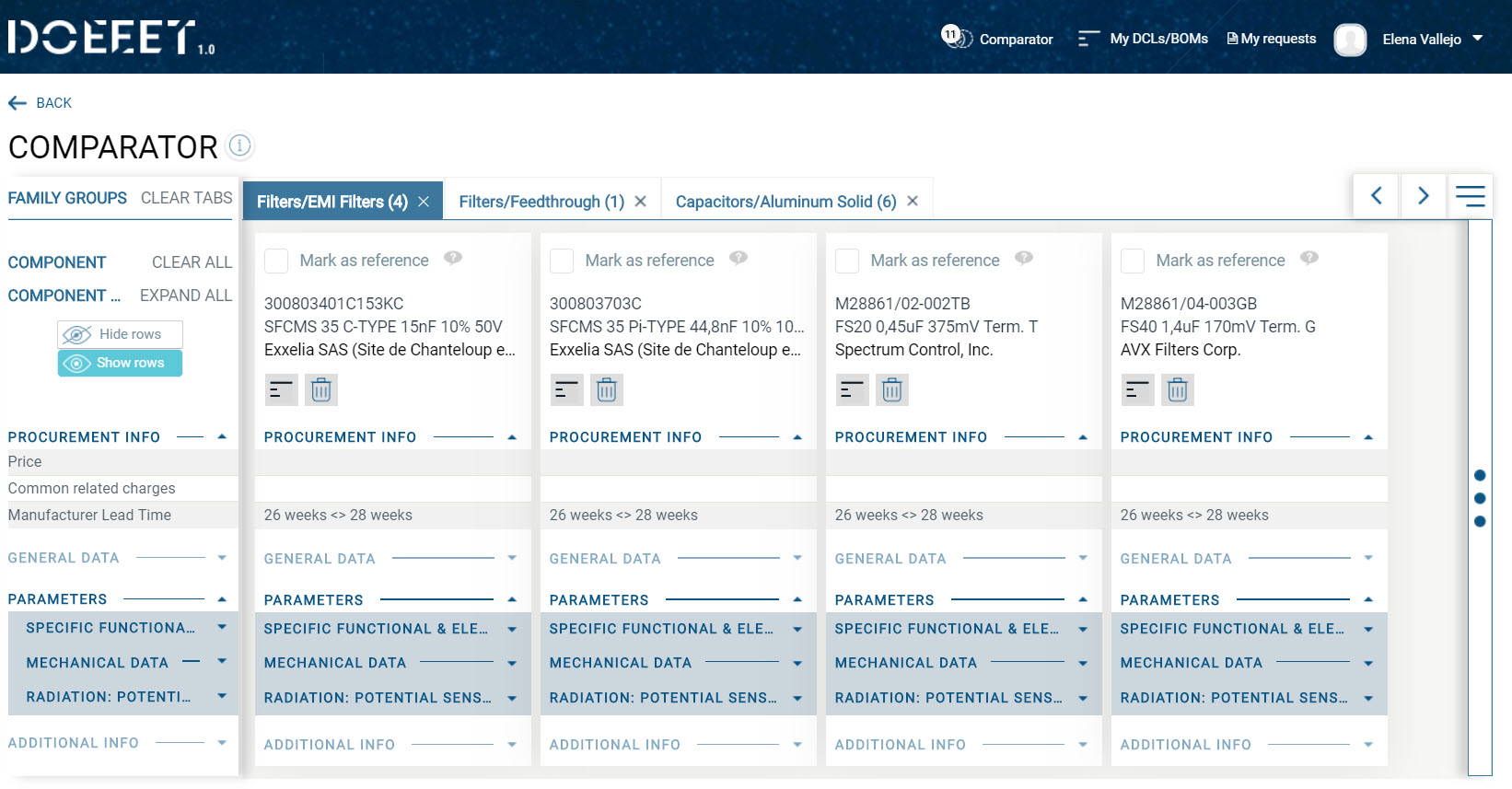
Task: Select the FAMILY GROUPS heading
Action: [x=67, y=198]
